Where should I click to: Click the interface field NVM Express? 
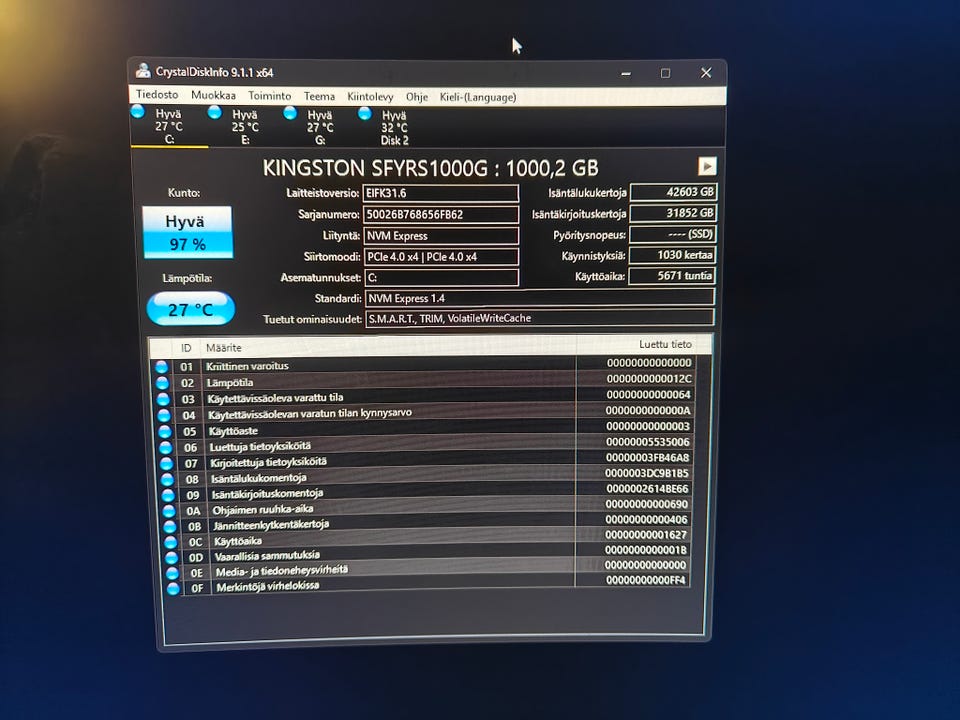(x=441, y=236)
